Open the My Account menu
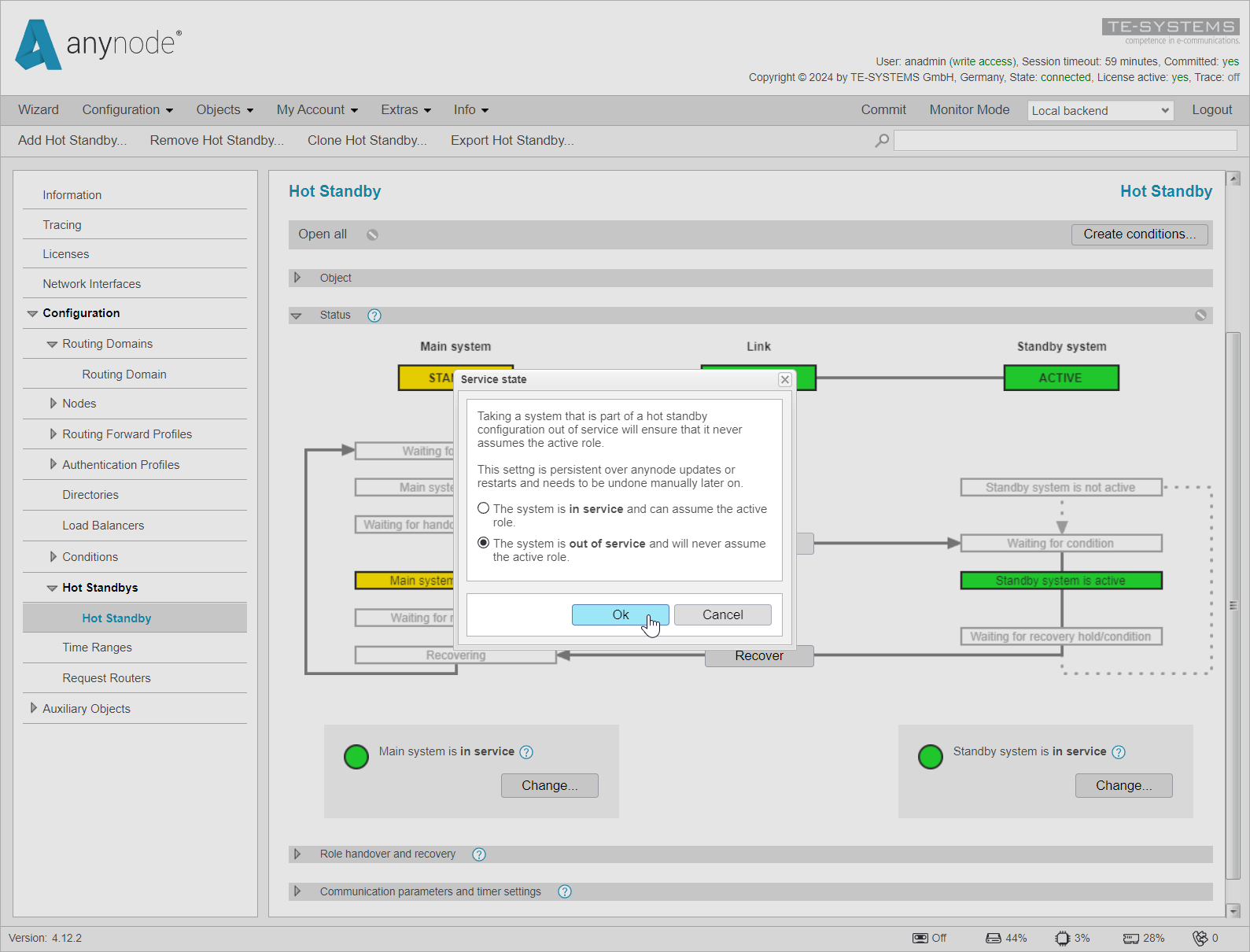Image resolution: width=1250 pixels, height=952 pixels. (317, 110)
